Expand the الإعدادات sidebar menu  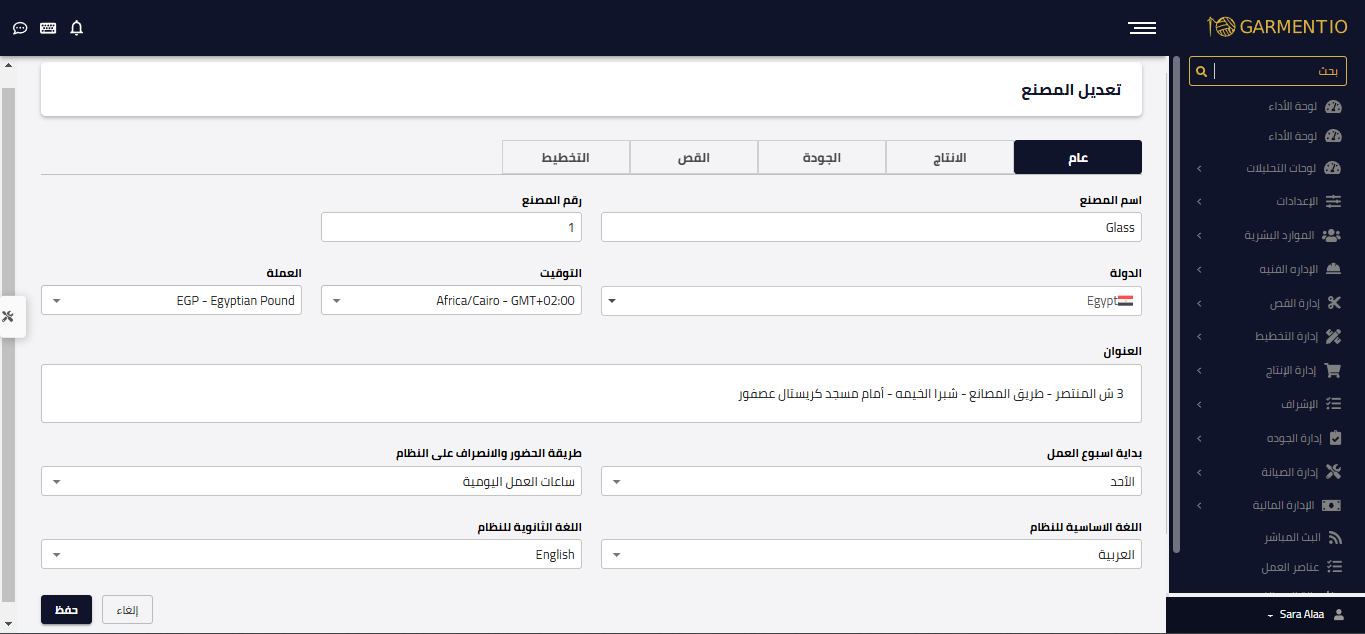(1269, 201)
